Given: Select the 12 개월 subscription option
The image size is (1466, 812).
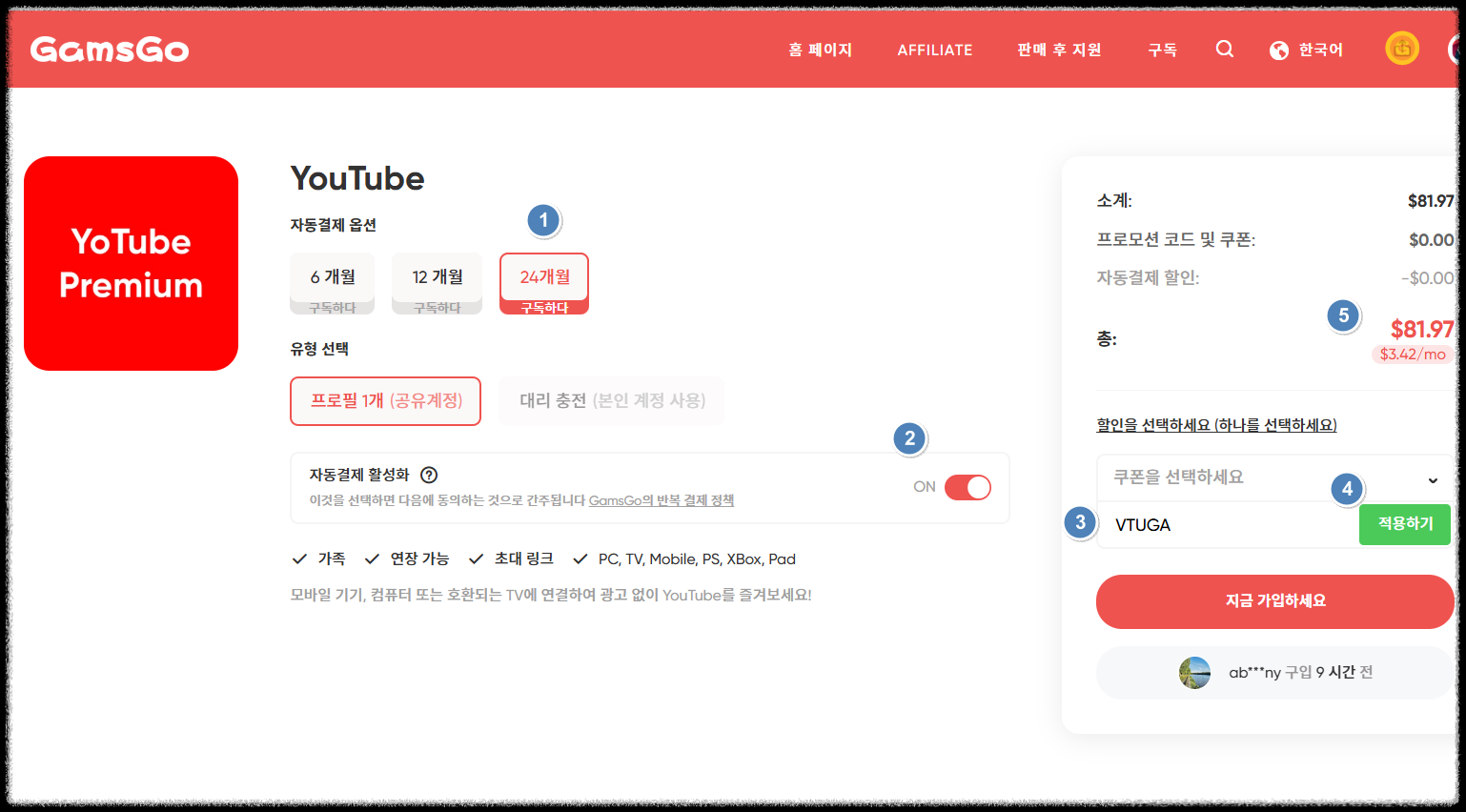Looking at the screenshot, I should 438,284.
